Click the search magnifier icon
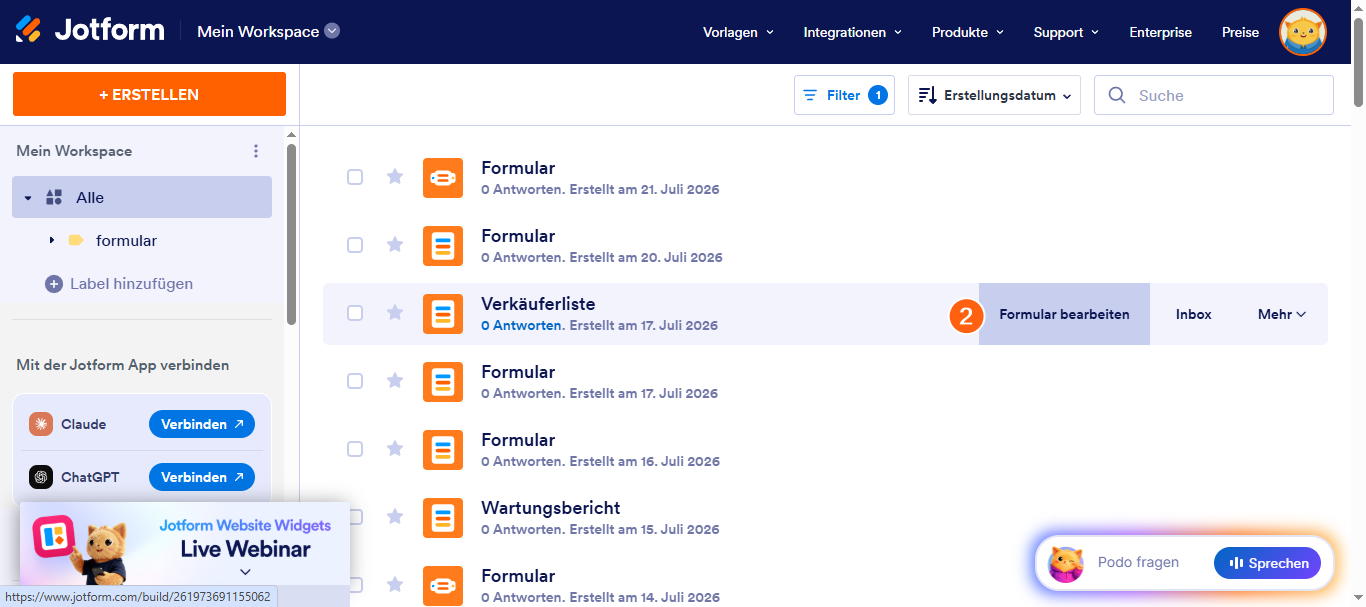1366x607 pixels. (1117, 95)
